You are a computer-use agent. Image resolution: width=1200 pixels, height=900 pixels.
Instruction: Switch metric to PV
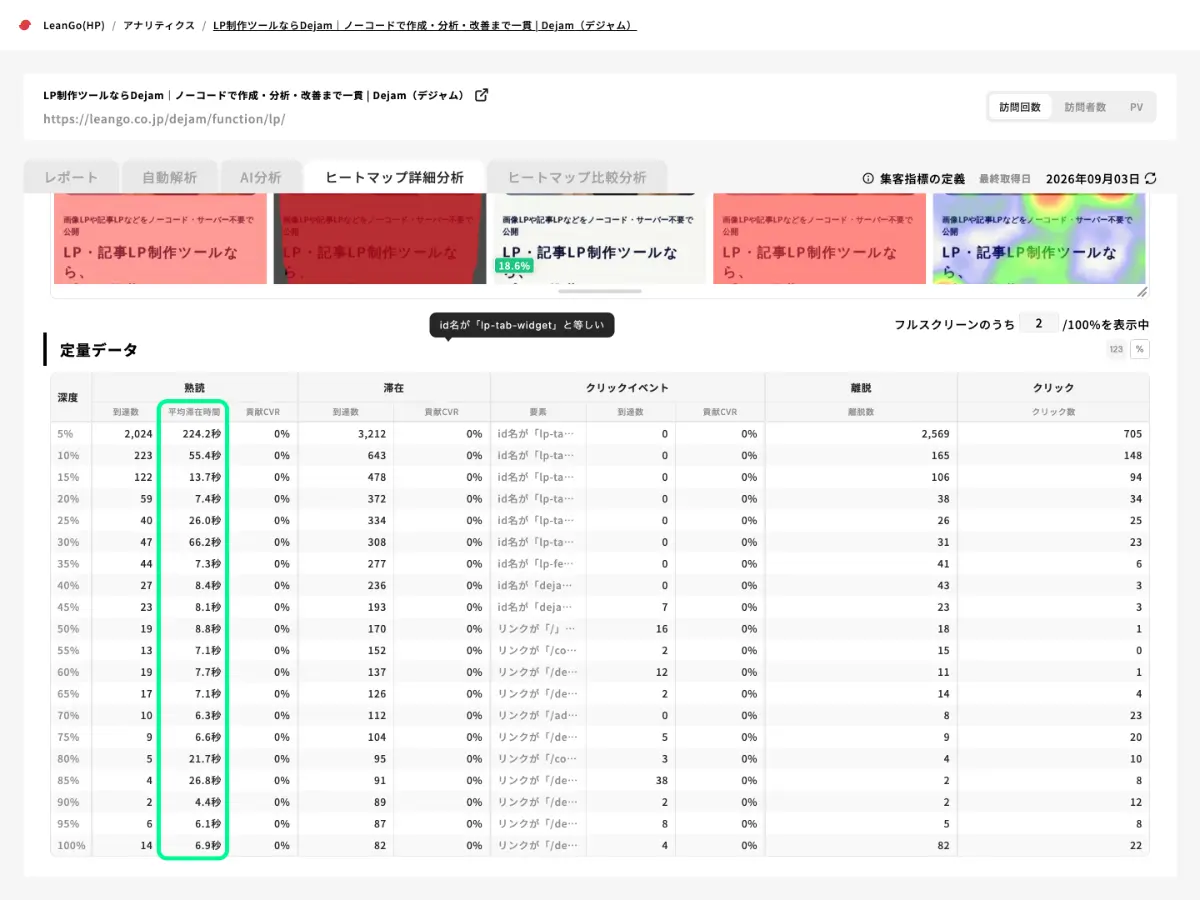(x=1136, y=107)
